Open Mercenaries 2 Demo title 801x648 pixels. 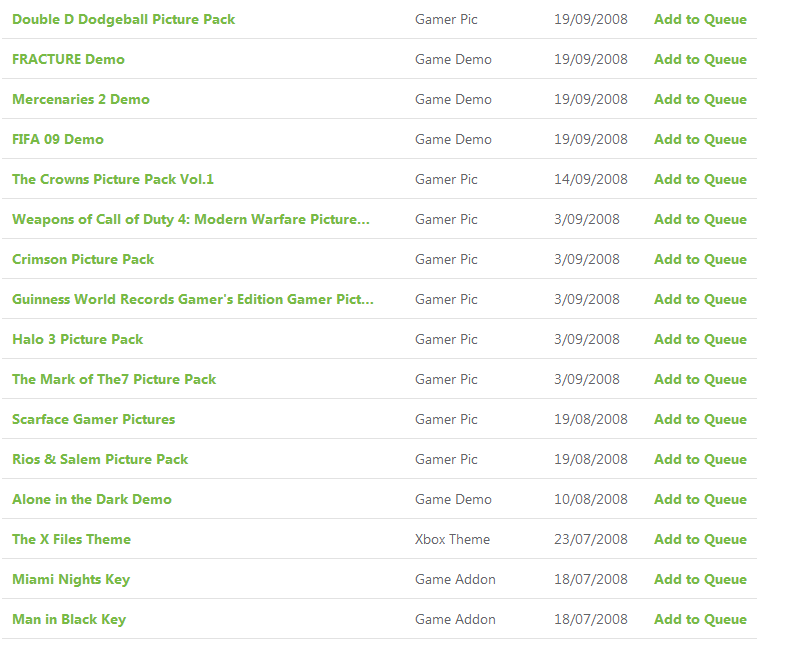[81, 99]
